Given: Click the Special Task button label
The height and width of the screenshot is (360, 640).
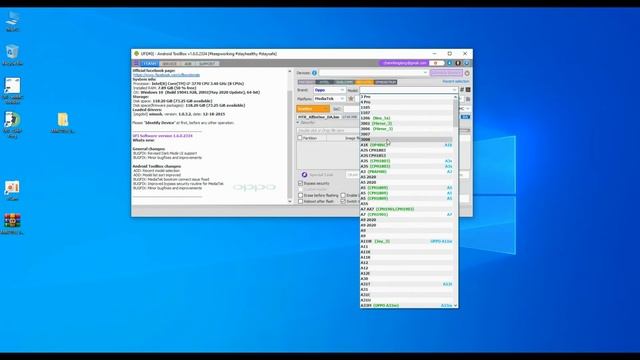Looking at the screenshot, I should (x=321, y=175).
